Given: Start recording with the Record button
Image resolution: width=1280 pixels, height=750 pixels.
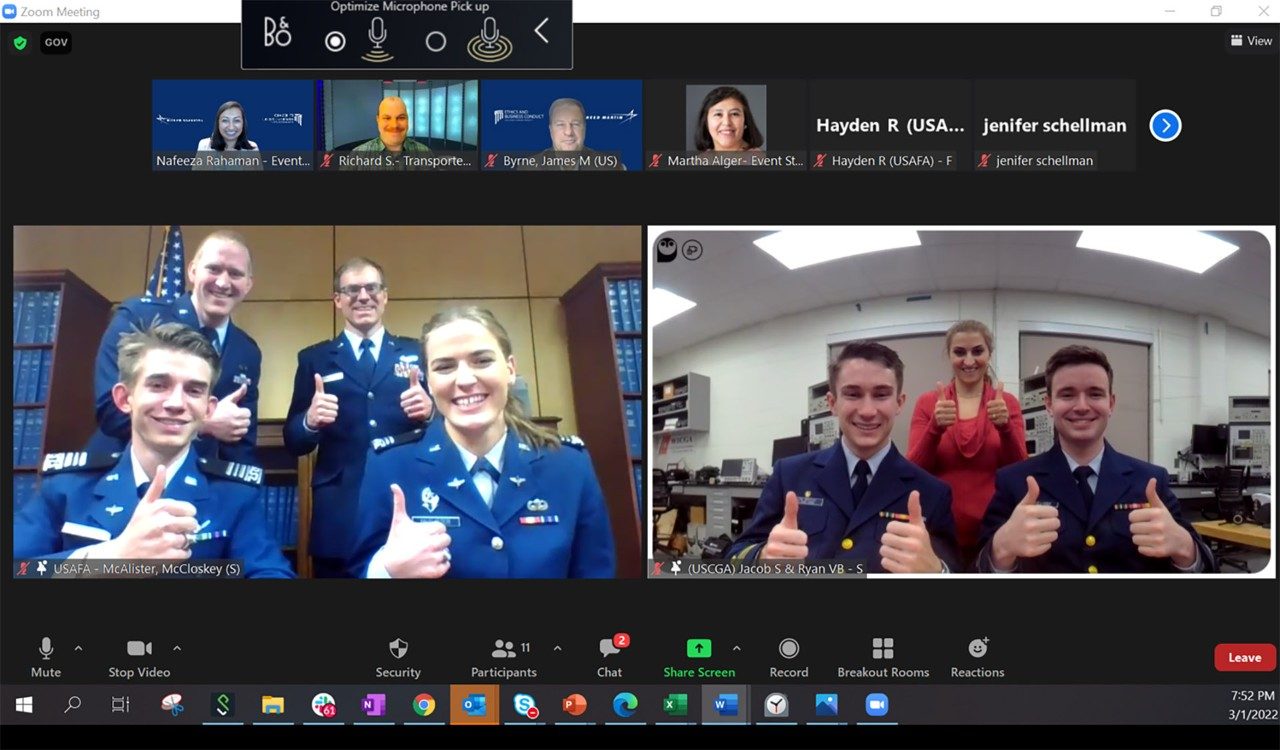Looking at the screenshot, I should (789, 649).
